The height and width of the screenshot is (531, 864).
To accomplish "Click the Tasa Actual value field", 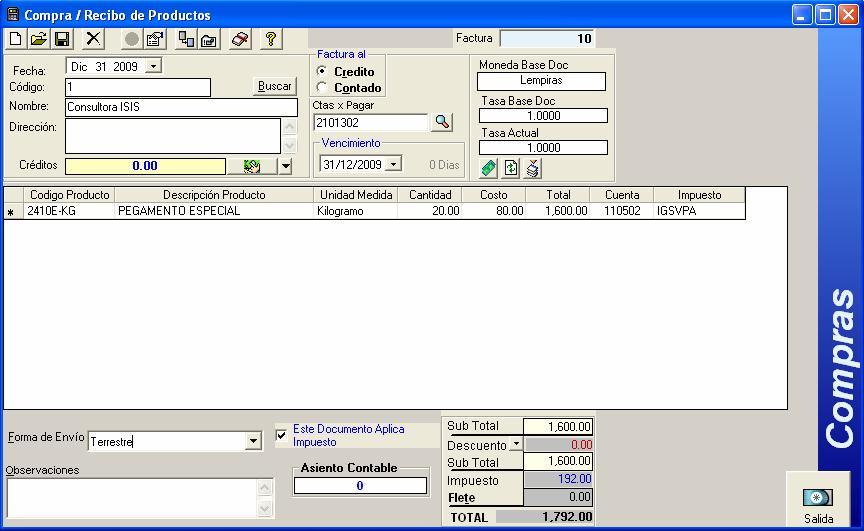I will point(543,148).
